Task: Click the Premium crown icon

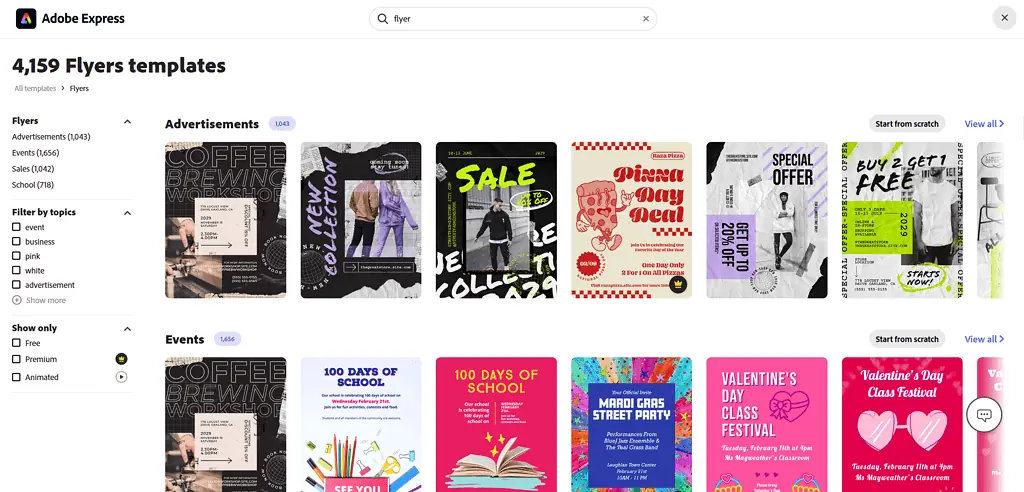Action: pos(121,359)
